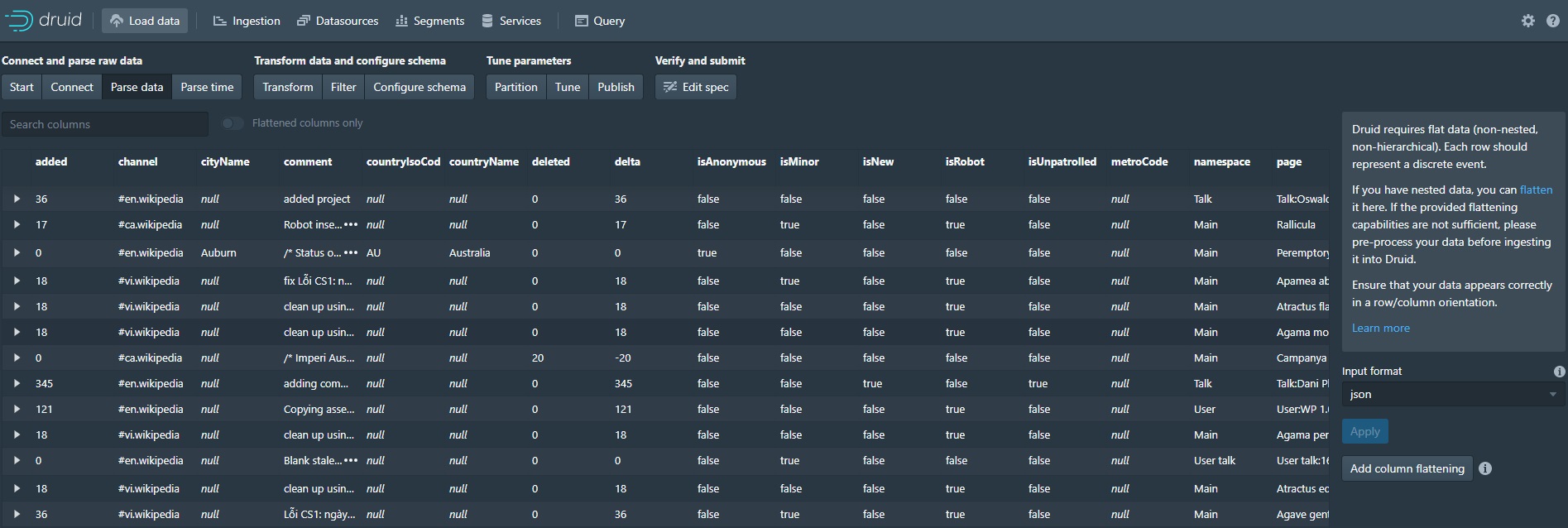Click the flatten link in help text

(x=1536, y=190)
